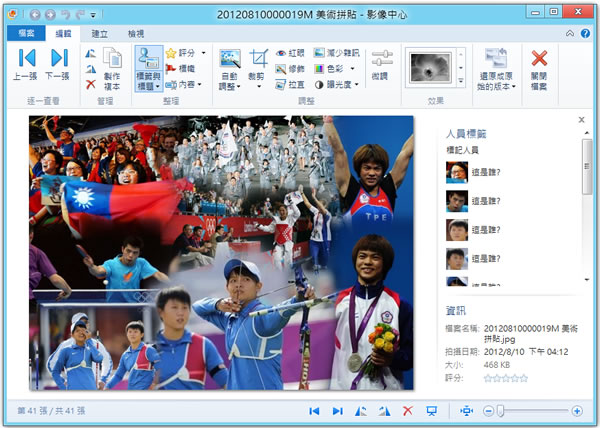Viewport: 600px width, 428px height.
Task: Switch to the 建立 (Create) ribbon tab
Action: point(100,34)
